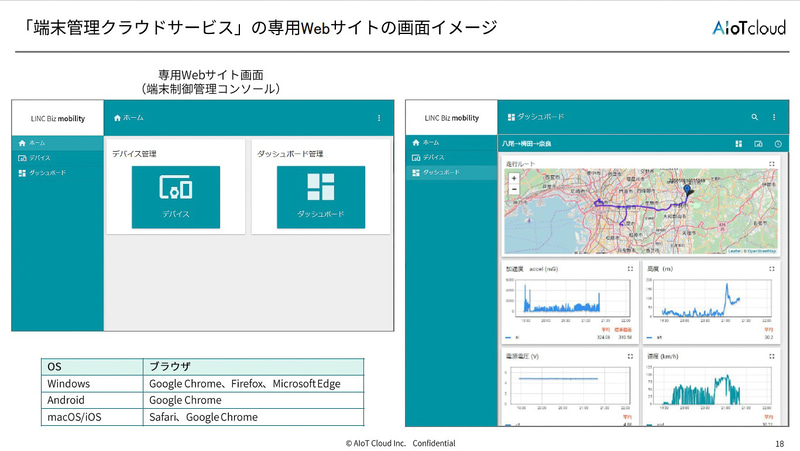Click the LINC Biz mobility logo in left console

tap(58, 118)
